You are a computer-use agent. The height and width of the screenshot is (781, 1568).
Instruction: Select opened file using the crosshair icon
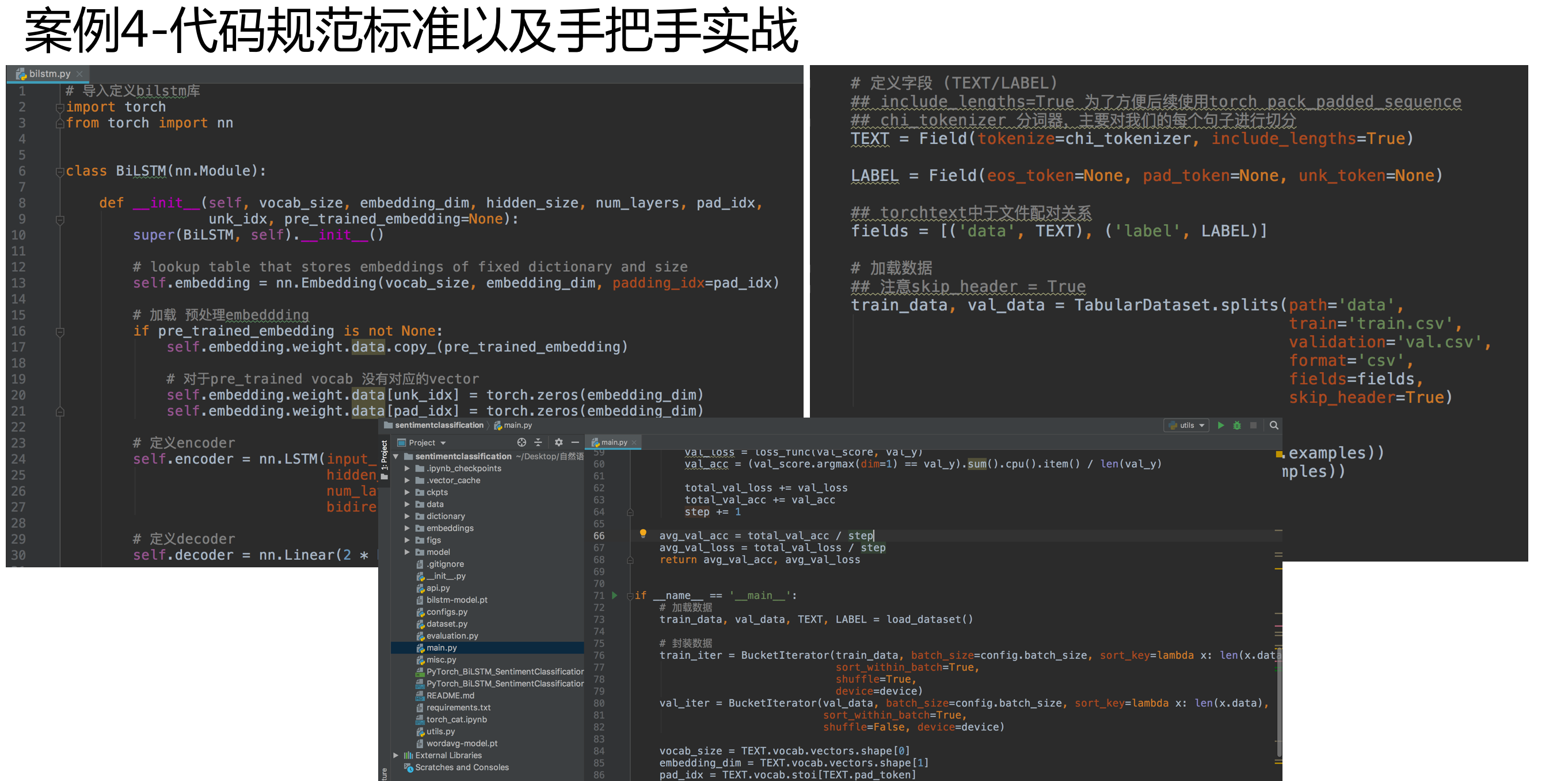pos(522,443)
